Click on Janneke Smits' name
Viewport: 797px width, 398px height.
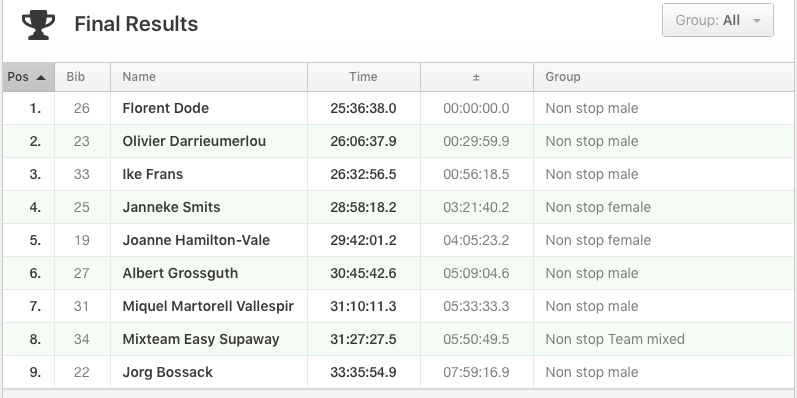pos(171,207)
